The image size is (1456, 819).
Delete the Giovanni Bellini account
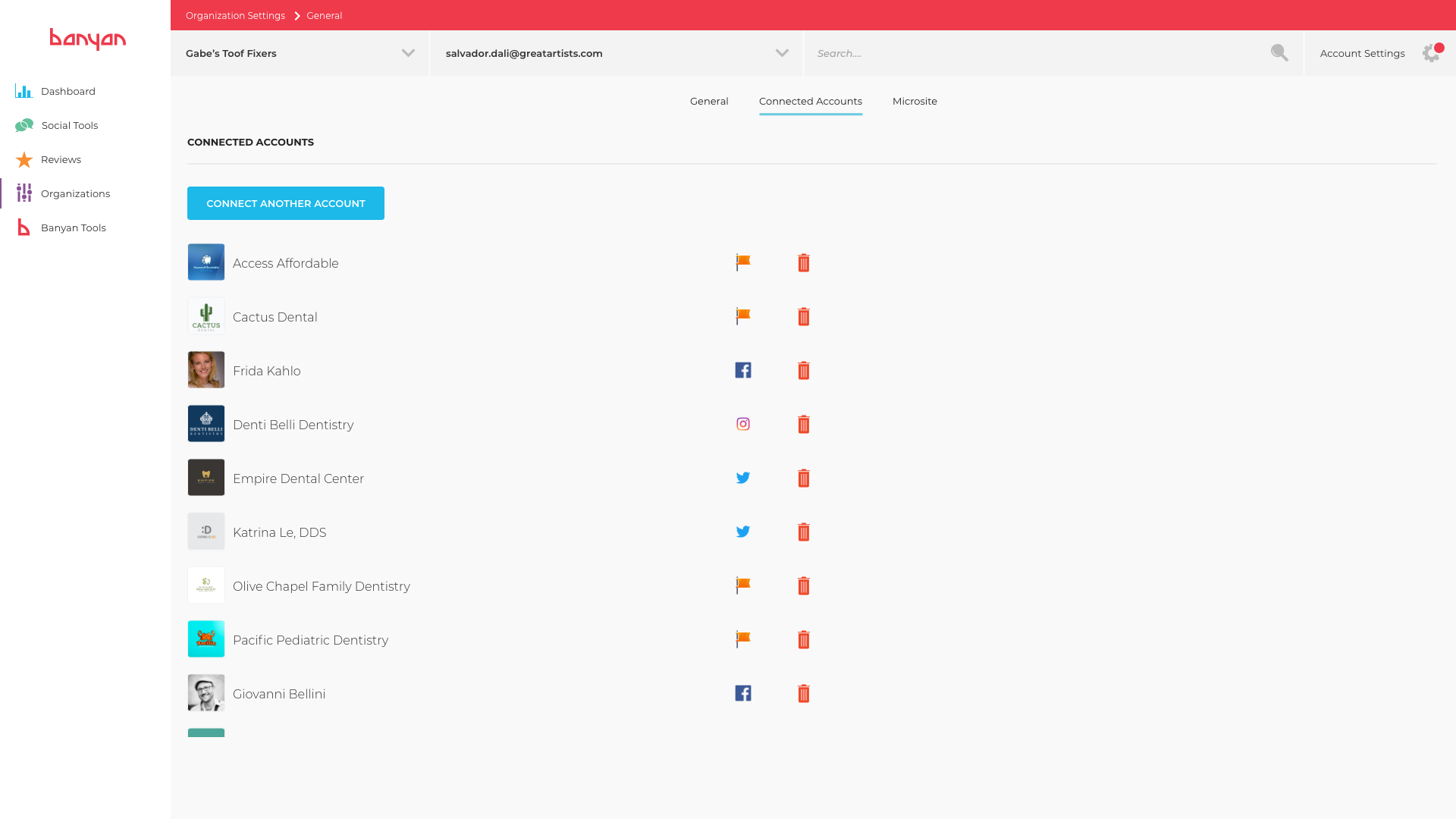[804, 694]
